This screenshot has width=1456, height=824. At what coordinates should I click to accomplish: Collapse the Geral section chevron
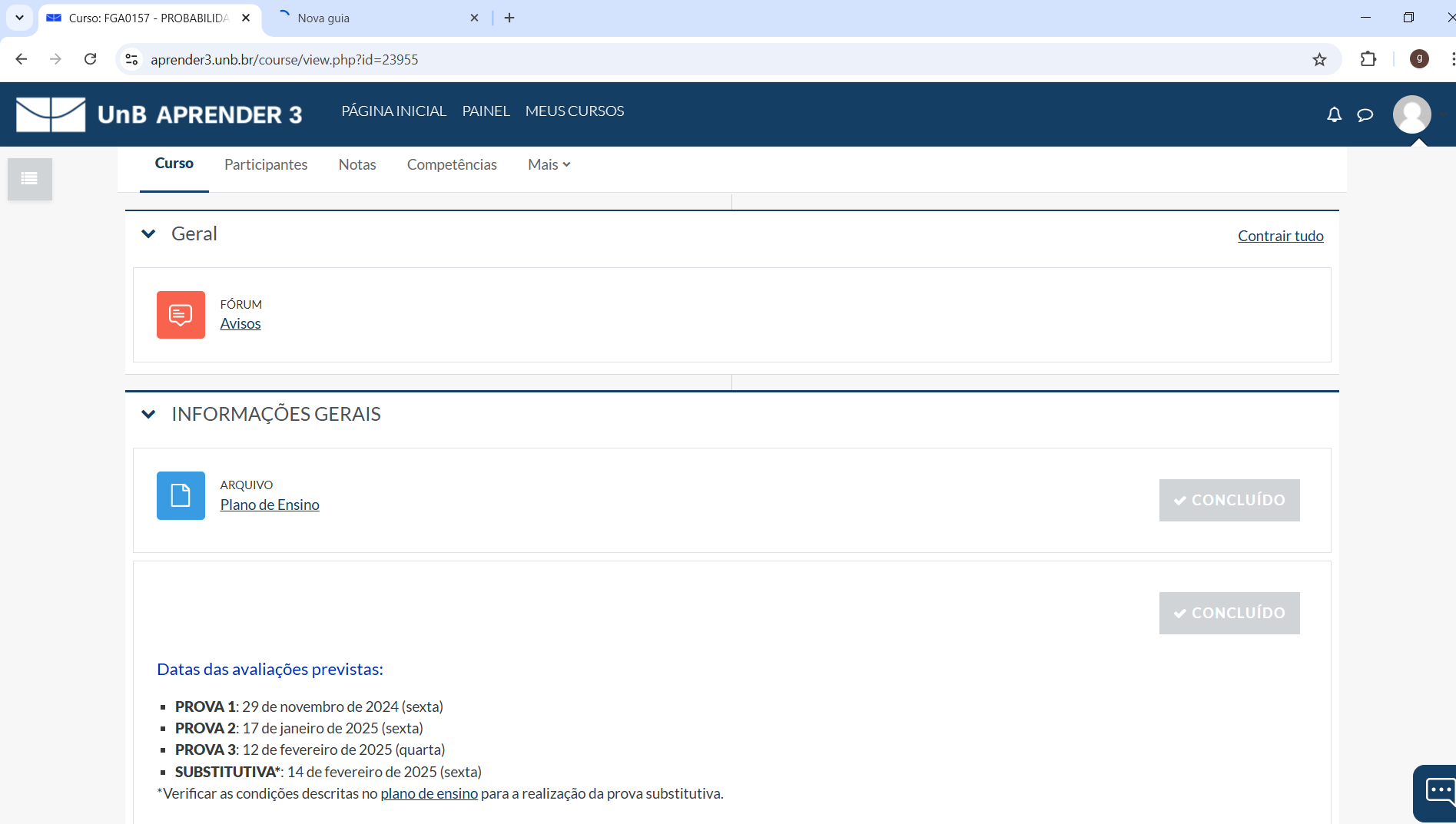(x=148, y=233)
